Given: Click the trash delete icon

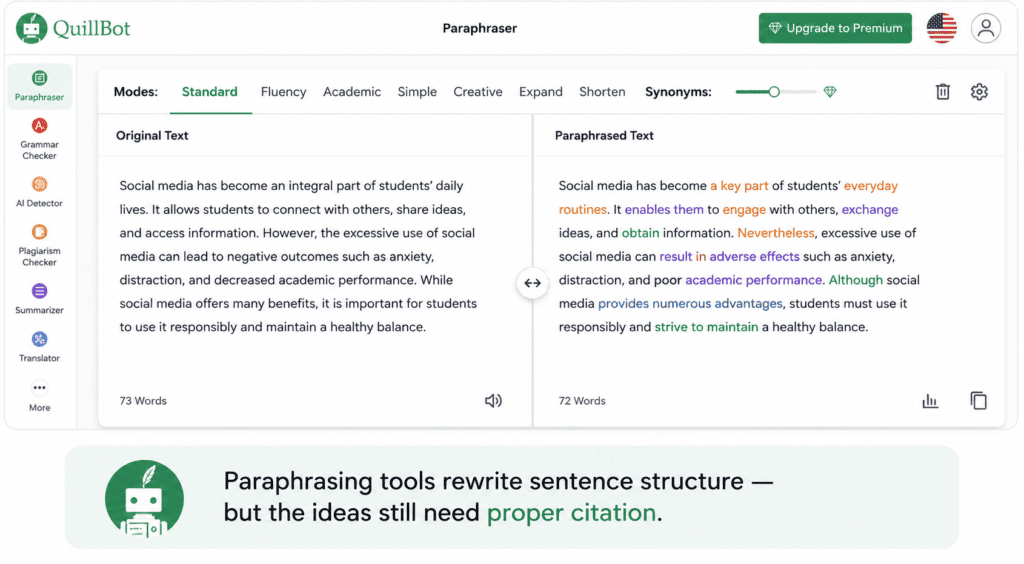Looking at the screenshot, I should (x=942, y=91).
